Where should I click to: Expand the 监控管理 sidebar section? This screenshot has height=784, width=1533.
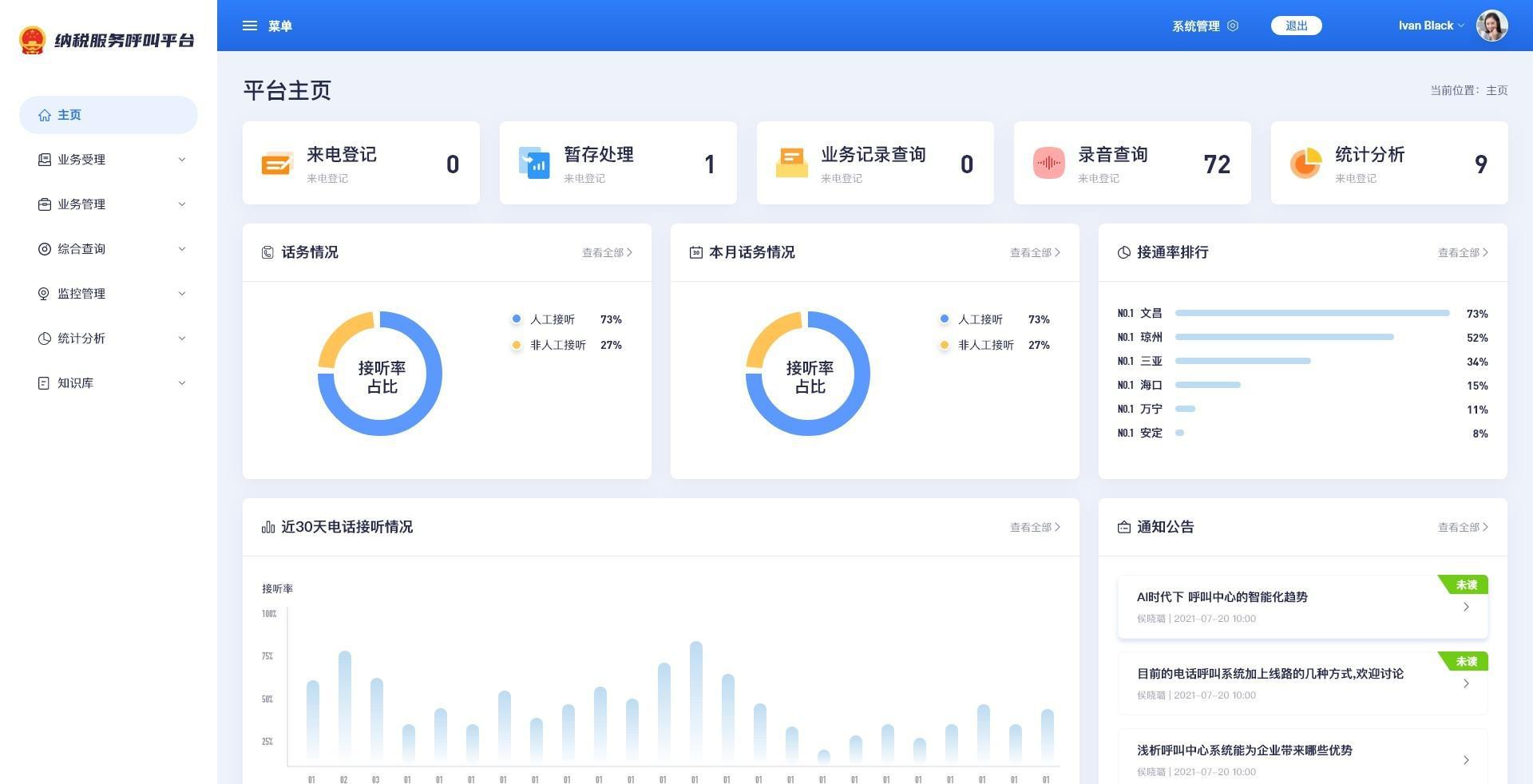coord(109,294)
